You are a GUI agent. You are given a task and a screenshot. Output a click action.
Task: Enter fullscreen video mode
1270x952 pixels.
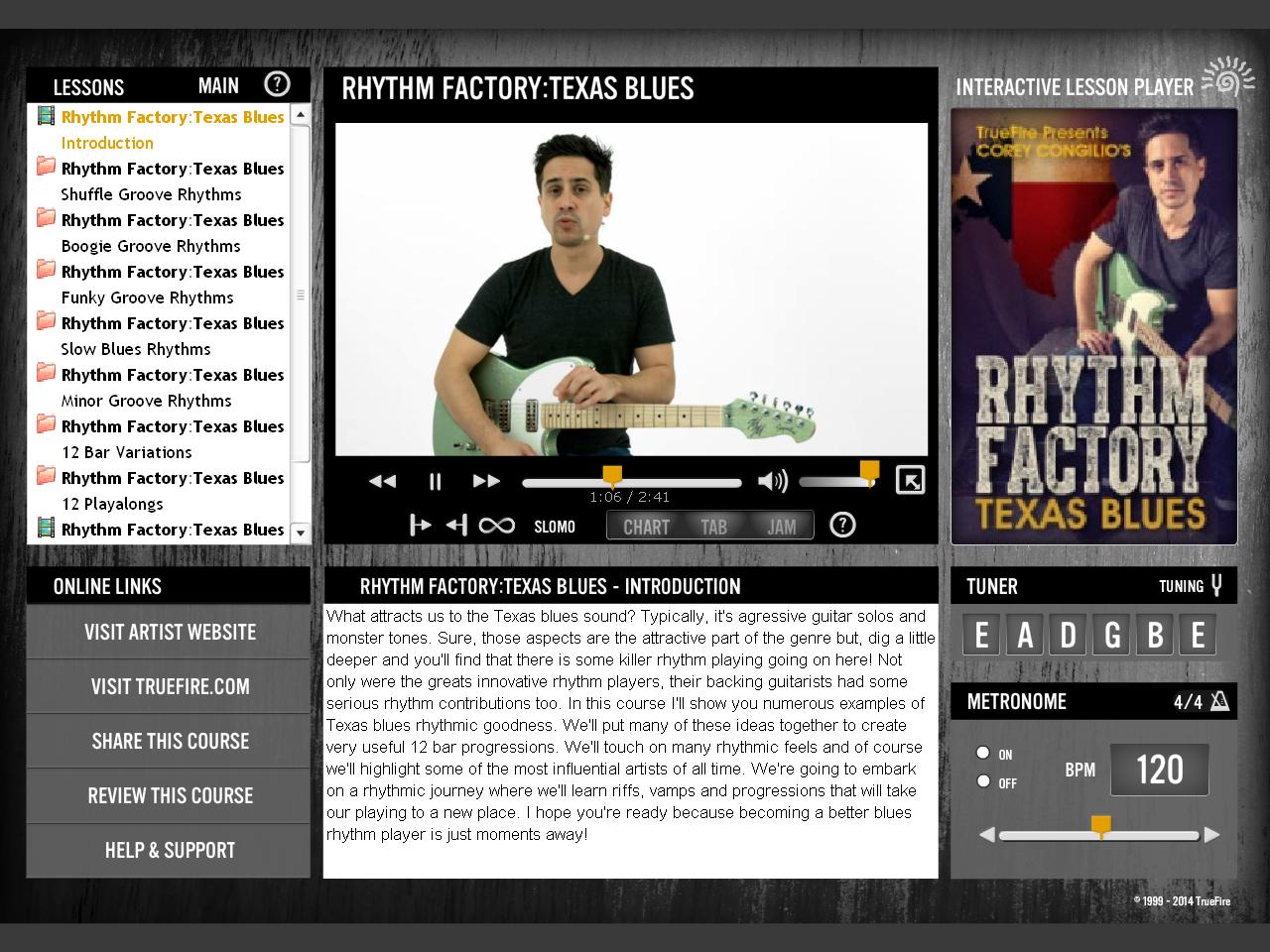910,480
